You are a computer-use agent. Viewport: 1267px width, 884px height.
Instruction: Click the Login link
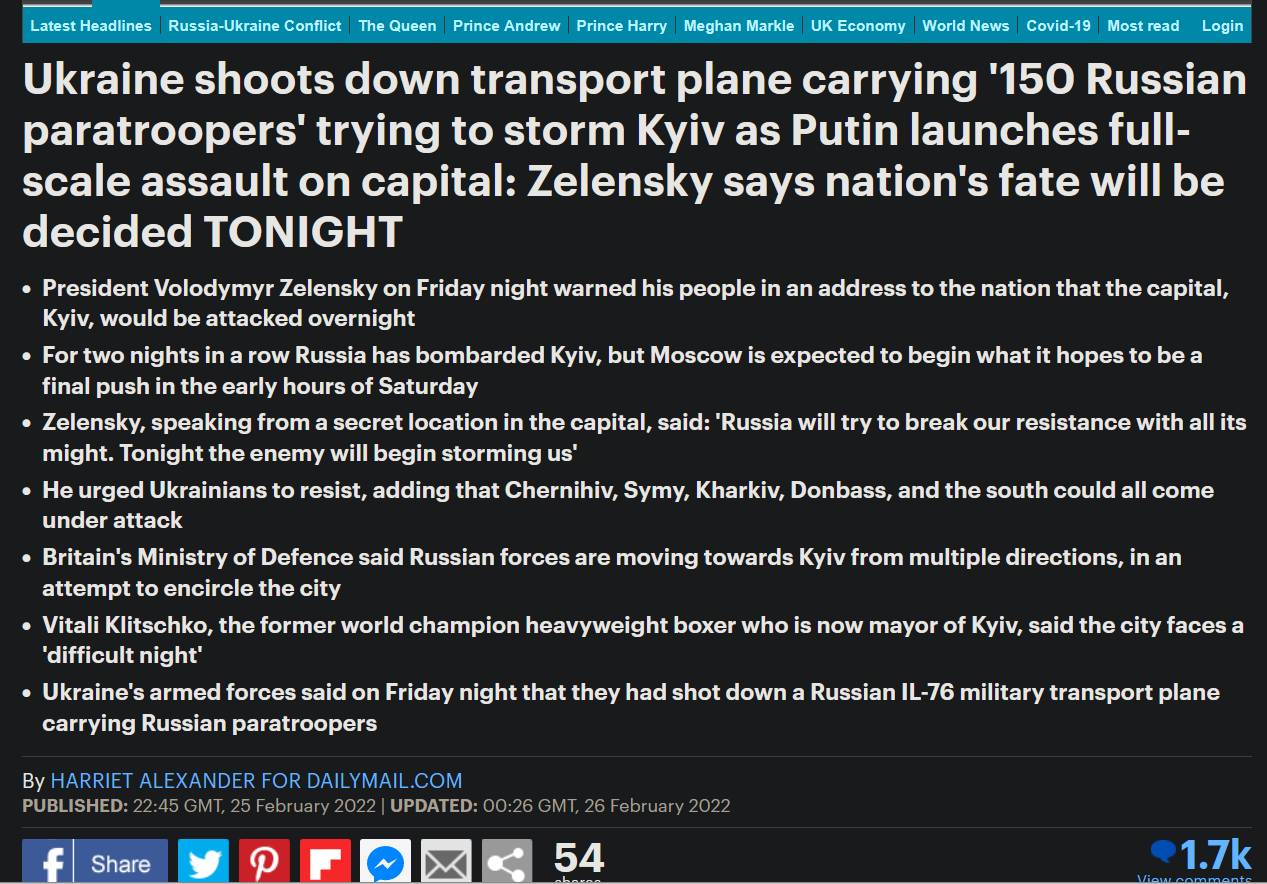pyautogui.click(x=1222, y=26)
